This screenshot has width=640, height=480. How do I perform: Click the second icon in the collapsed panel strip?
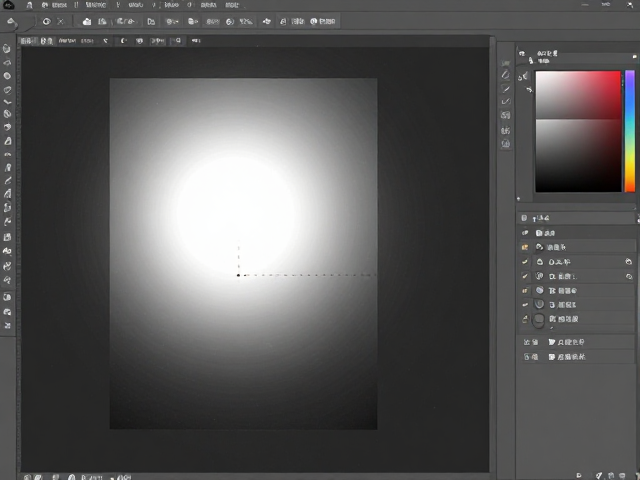tap(506, 75)
